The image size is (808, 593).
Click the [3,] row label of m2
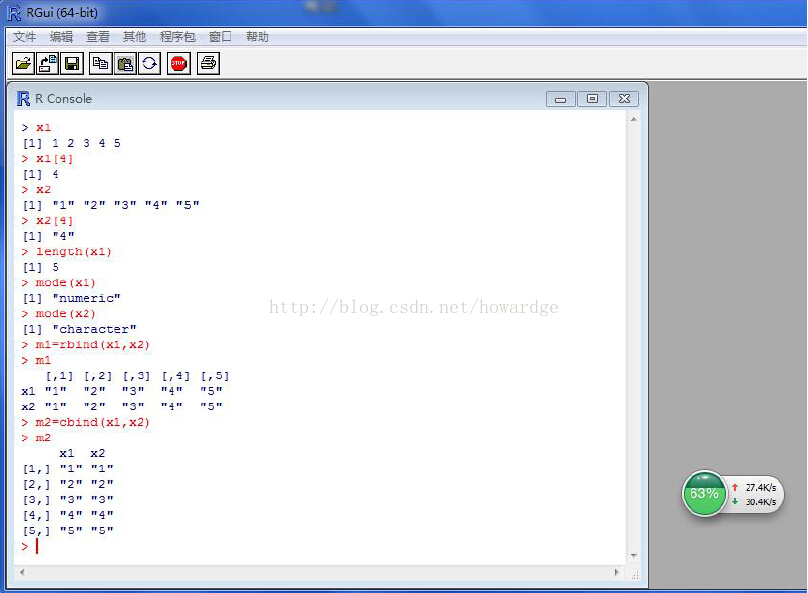pos(36,500)
